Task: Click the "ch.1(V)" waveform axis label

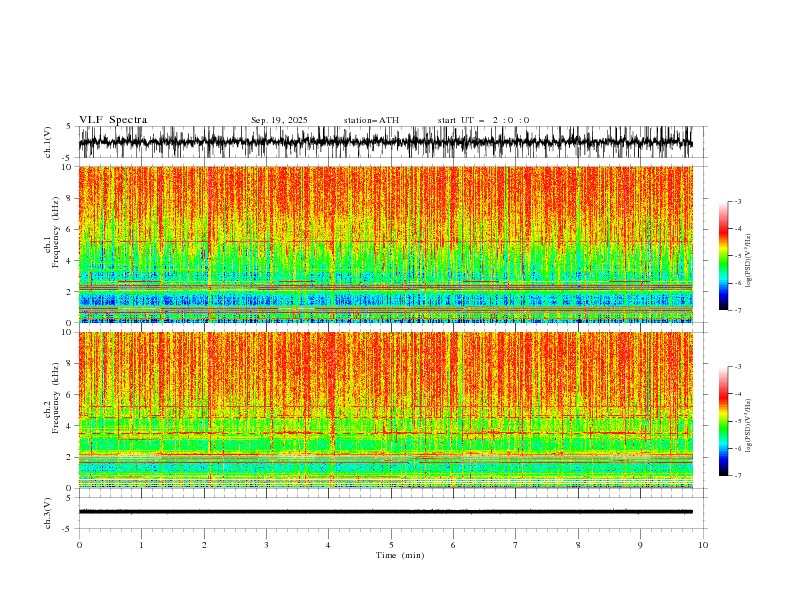Action: [48, 142]
